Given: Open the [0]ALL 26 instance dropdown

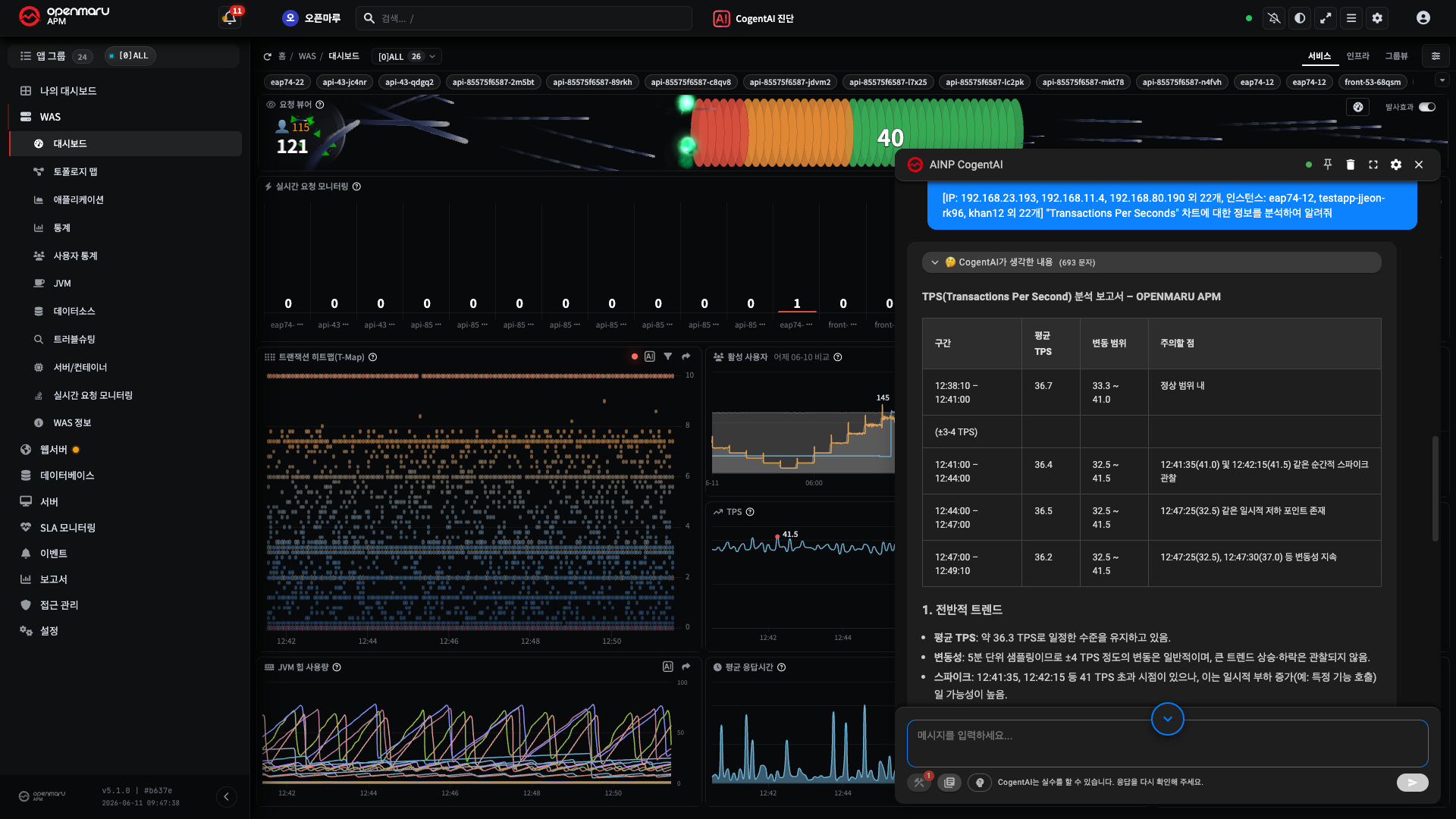Looking at the screenshot, I should [406, 57].
